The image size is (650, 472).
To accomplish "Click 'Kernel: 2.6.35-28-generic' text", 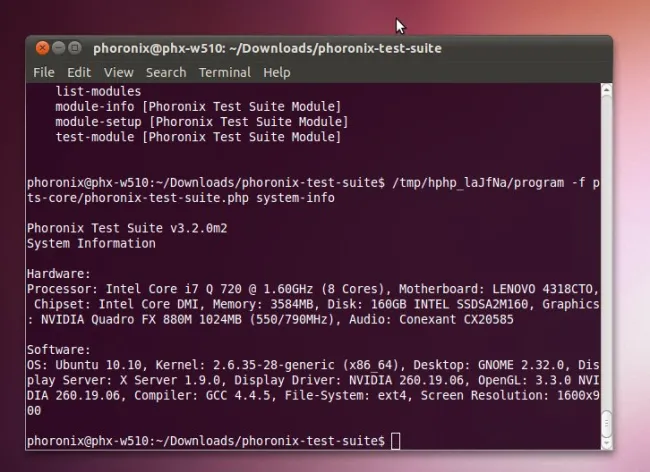I will pyautogui.click(x=245, y=365).
